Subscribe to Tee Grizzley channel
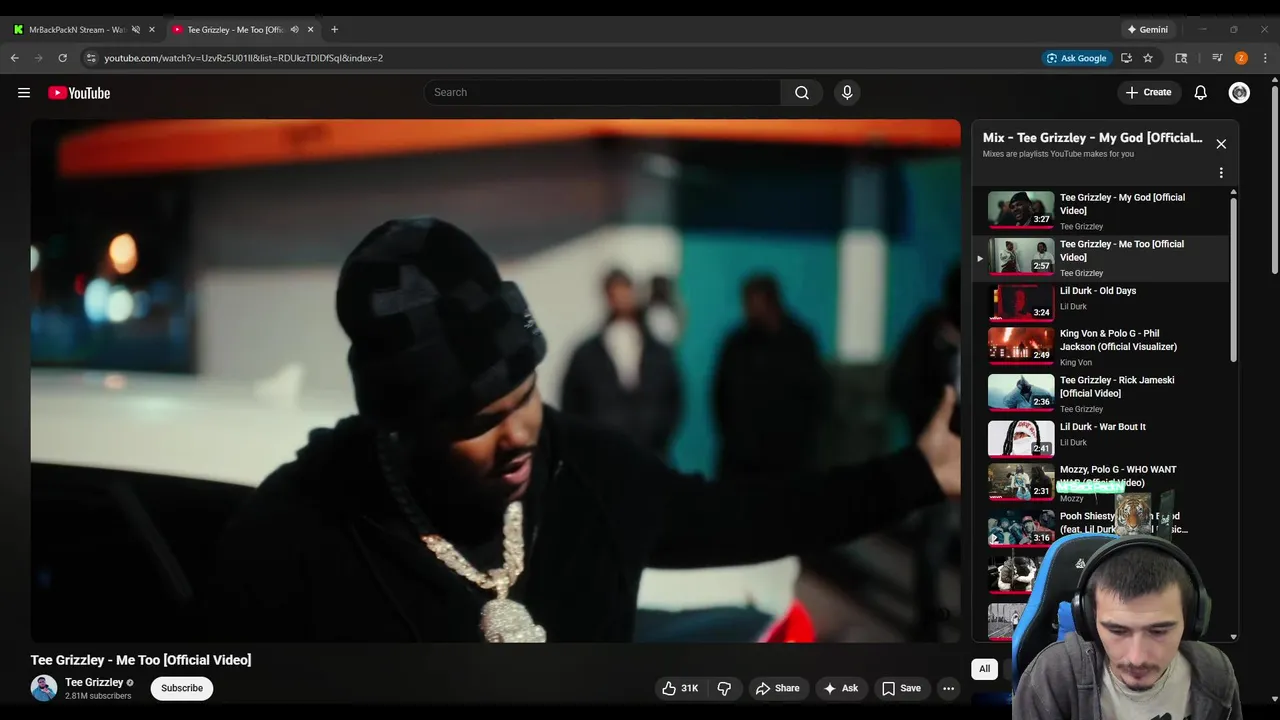 tap(182, 688)
